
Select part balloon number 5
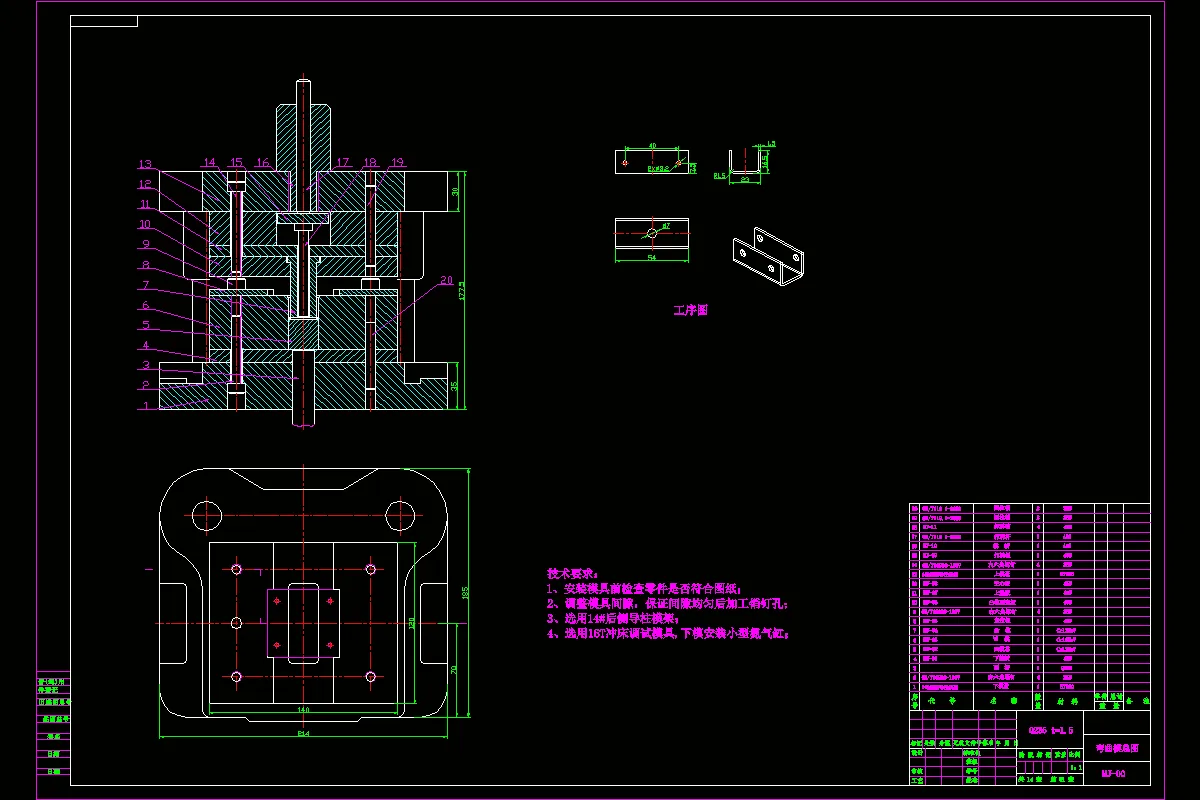tap(146, 325)
